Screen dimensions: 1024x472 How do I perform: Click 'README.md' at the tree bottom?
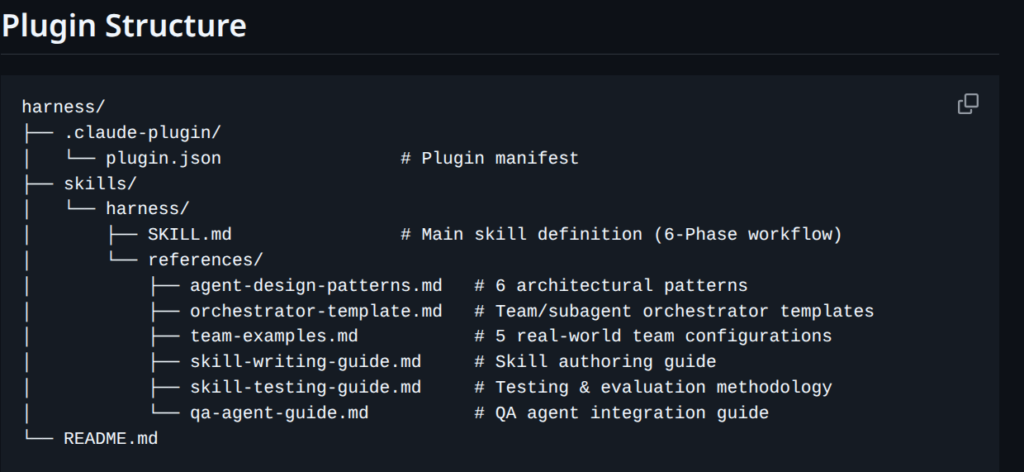click(x=110, y=438)
